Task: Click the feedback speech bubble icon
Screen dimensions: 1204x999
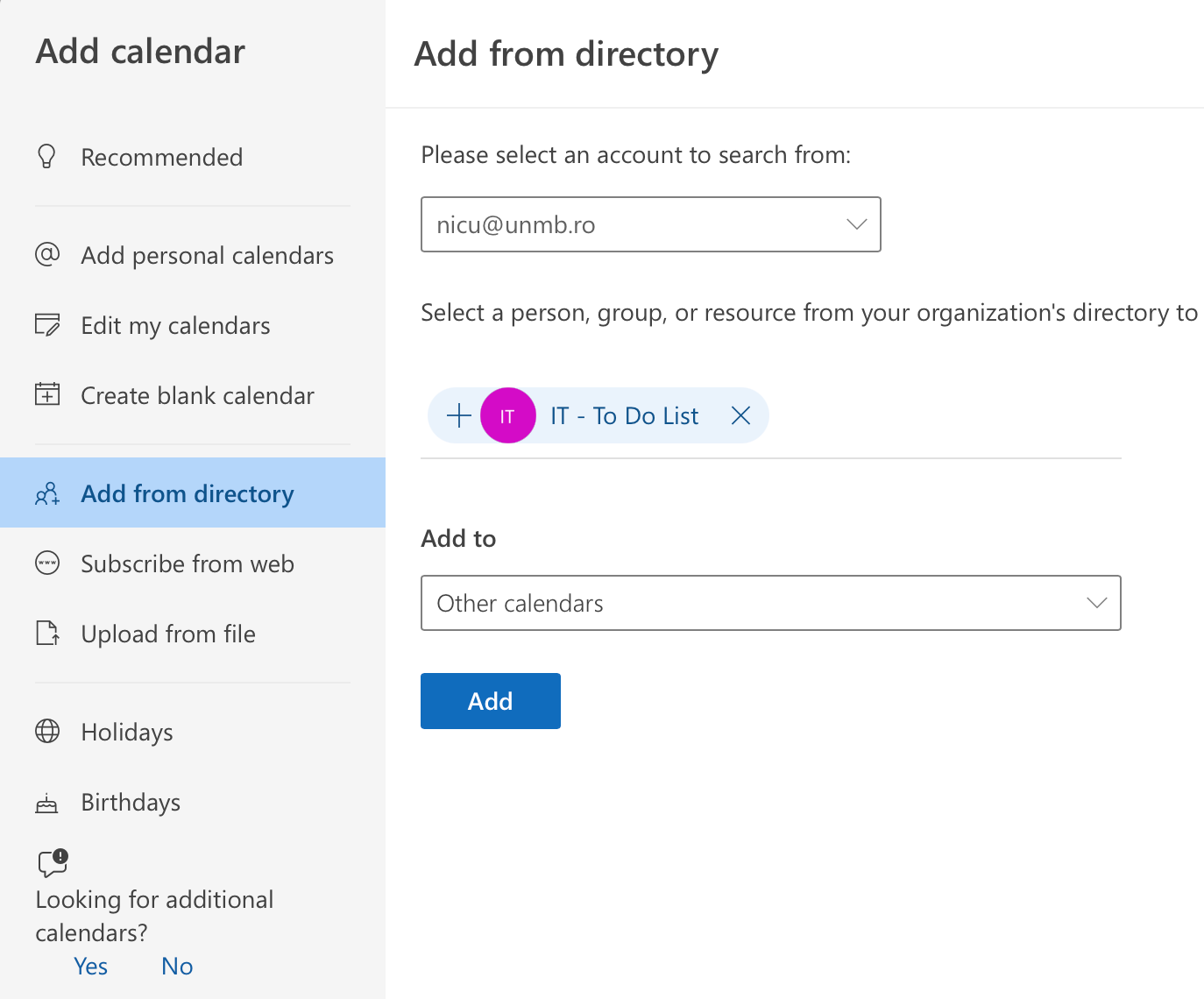Action: (x=53, y=862)
